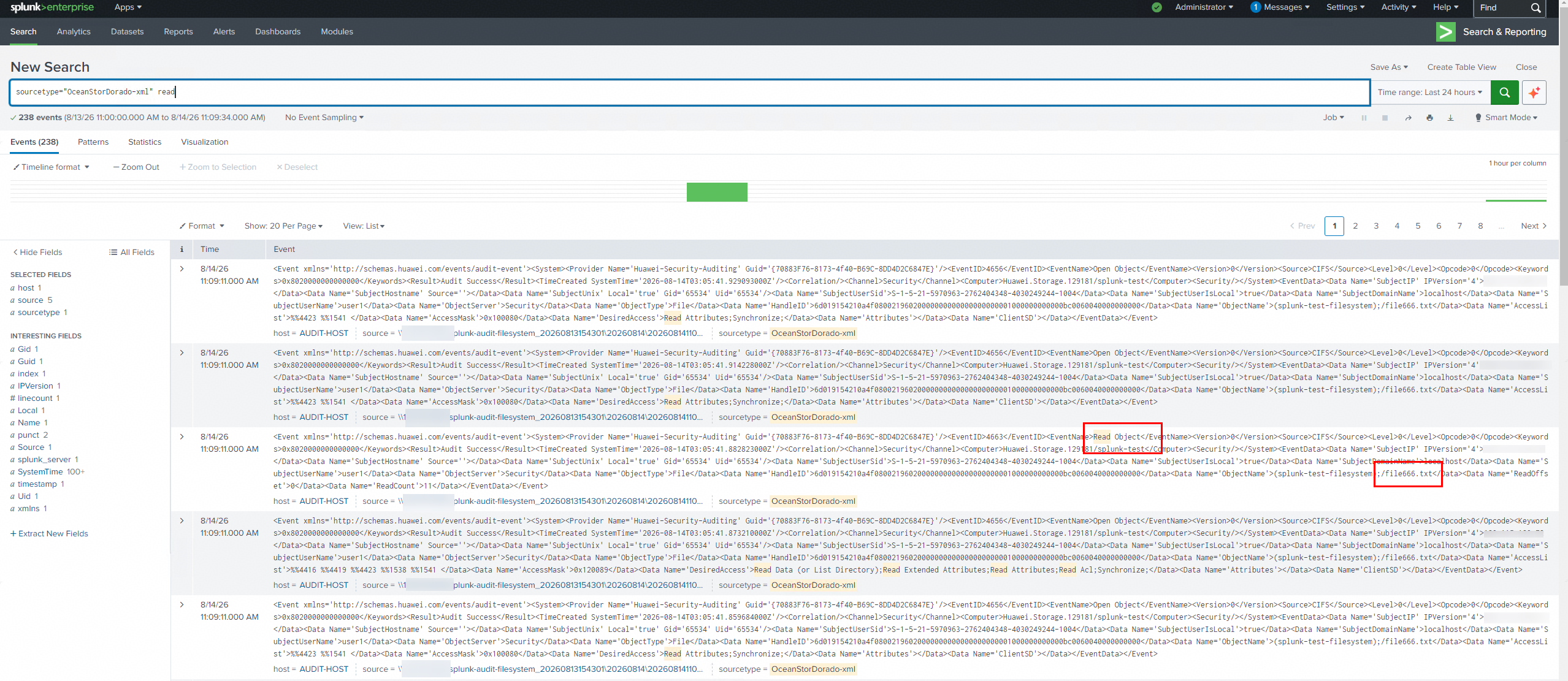The height and width of the screenshot is (681, 1568).
Task: Open the Datasets nav tab
Action: click(127, 32)
